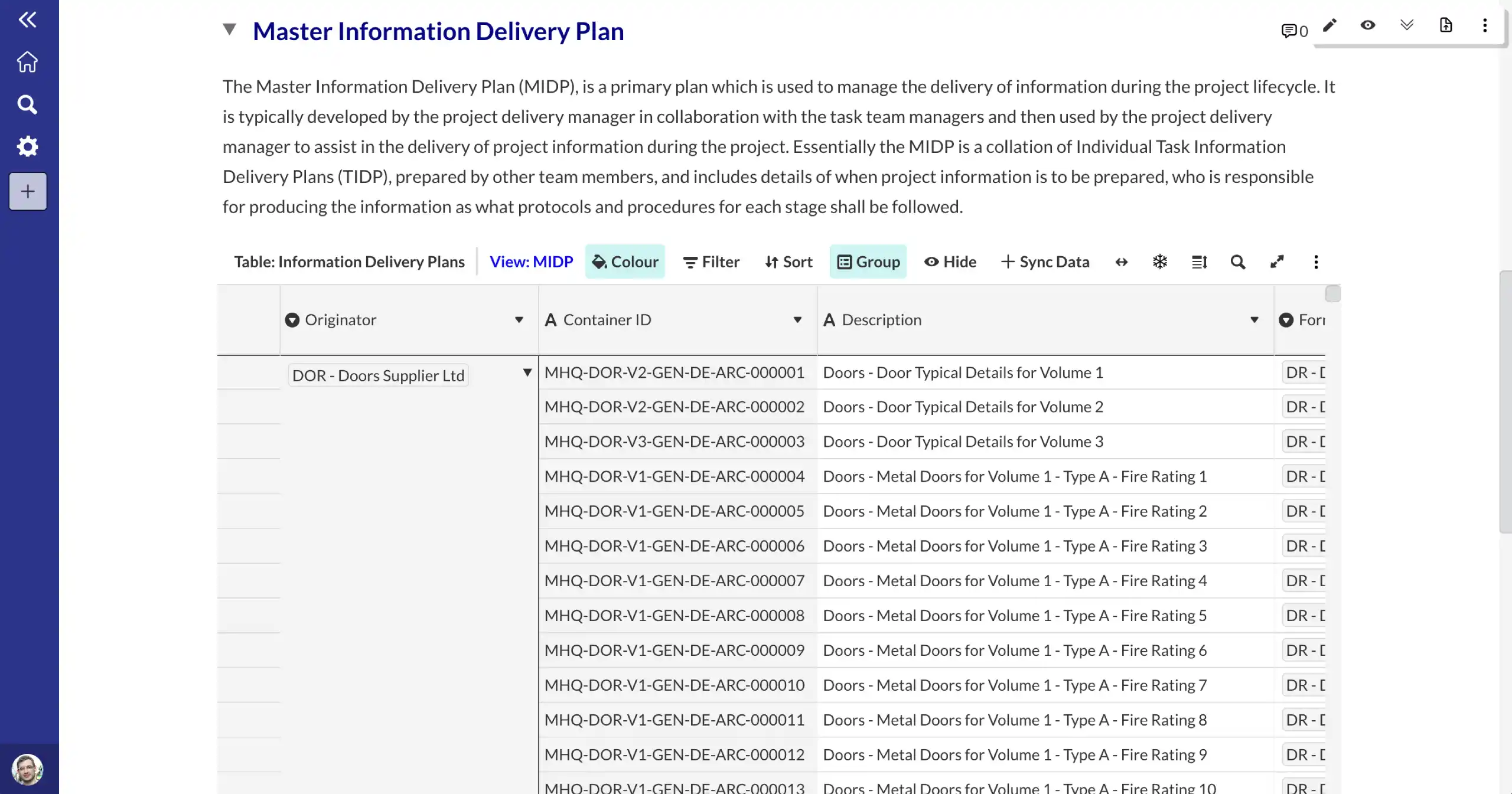Expand the table to fullscreen view
Screen dimensions: 1512x794
pyautogui.click(x=1277, y=262)
